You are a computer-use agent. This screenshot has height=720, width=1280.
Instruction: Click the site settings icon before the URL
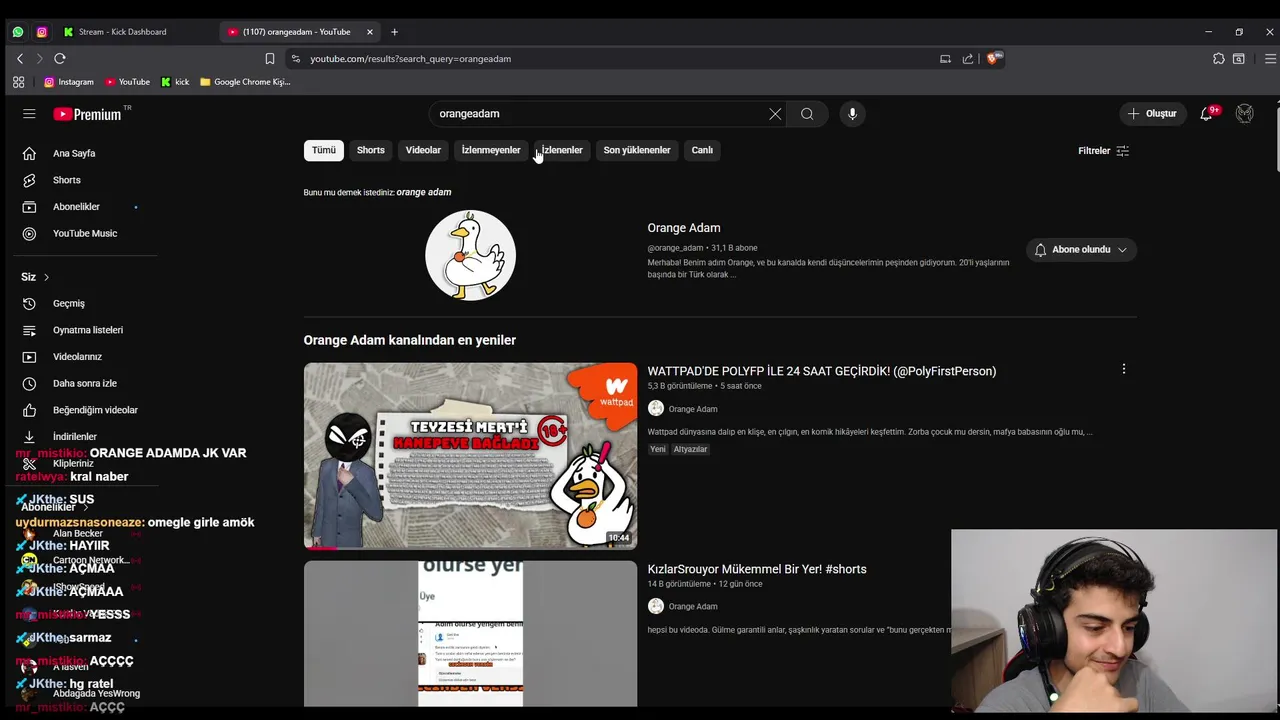pyautogui.click(x=295, y=59)
